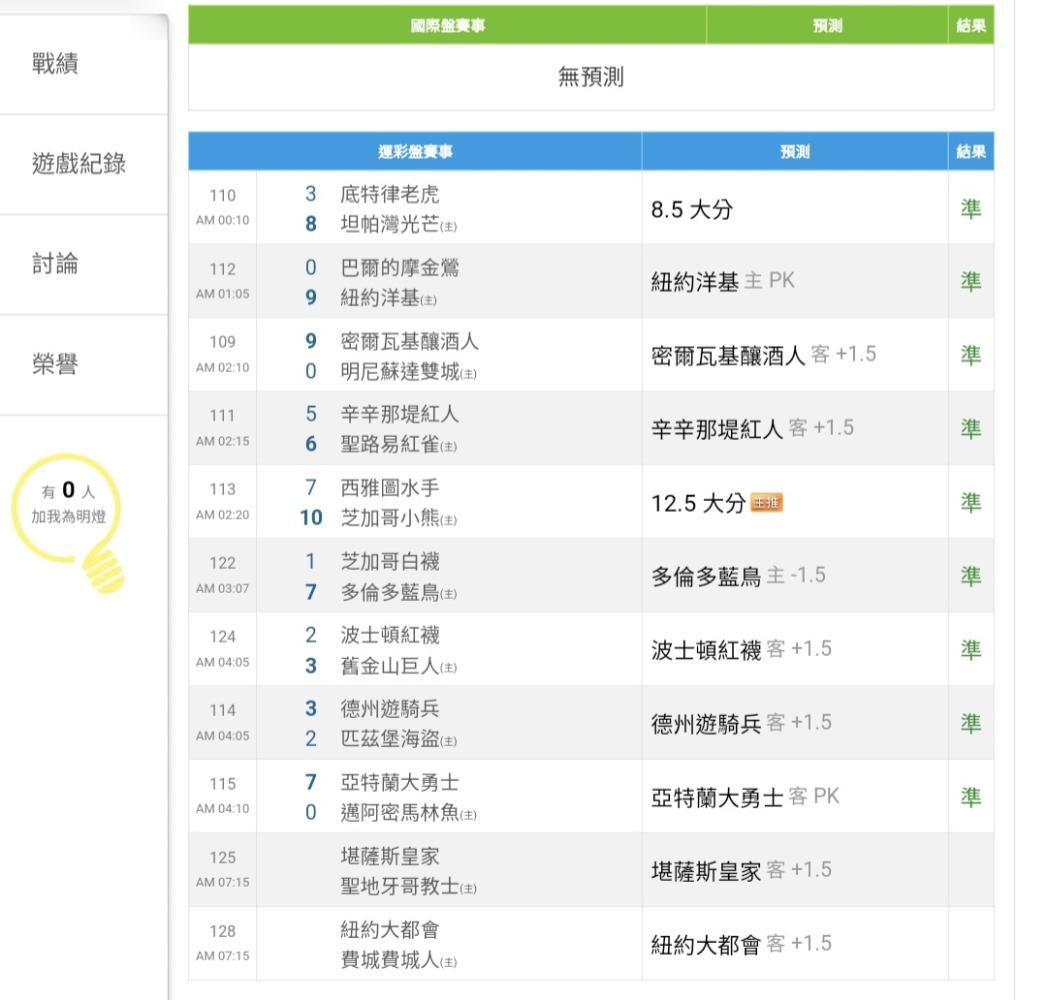This screenshot has height=1000, width=1047.
Task: Click the 結果 header in blue table
Action: click(971, 152)
